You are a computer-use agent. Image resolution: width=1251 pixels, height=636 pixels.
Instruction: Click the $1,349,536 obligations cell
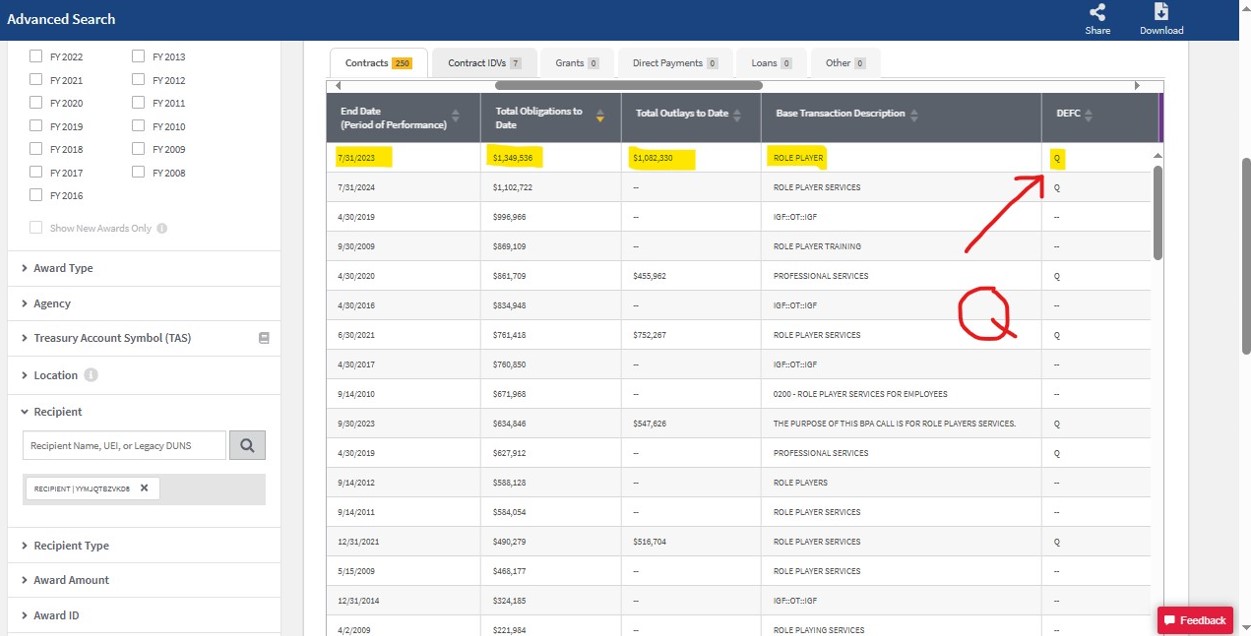(x=551, y=157)
